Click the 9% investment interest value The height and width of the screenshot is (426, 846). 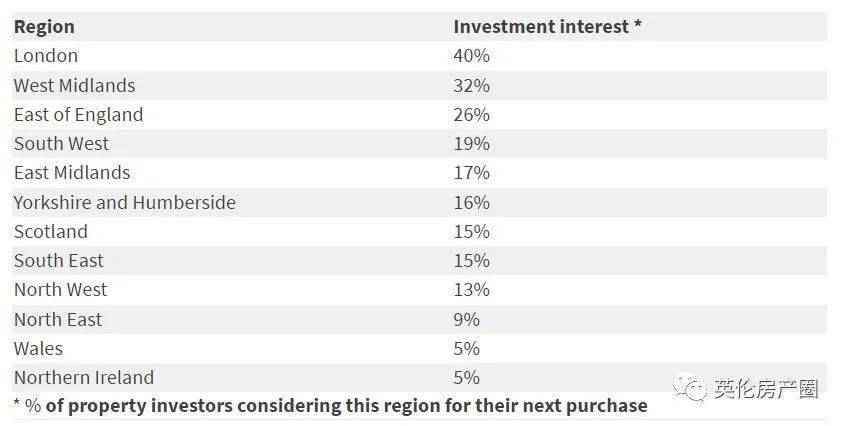pos(466,320)
